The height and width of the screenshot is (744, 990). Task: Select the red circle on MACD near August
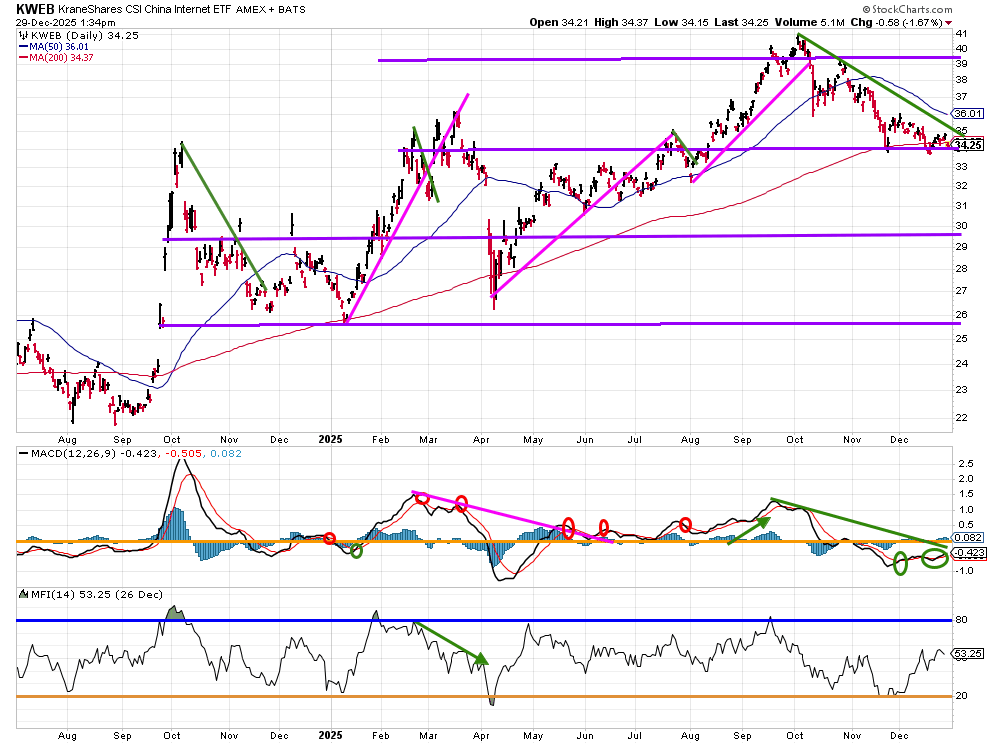click(x=686, y=524)
